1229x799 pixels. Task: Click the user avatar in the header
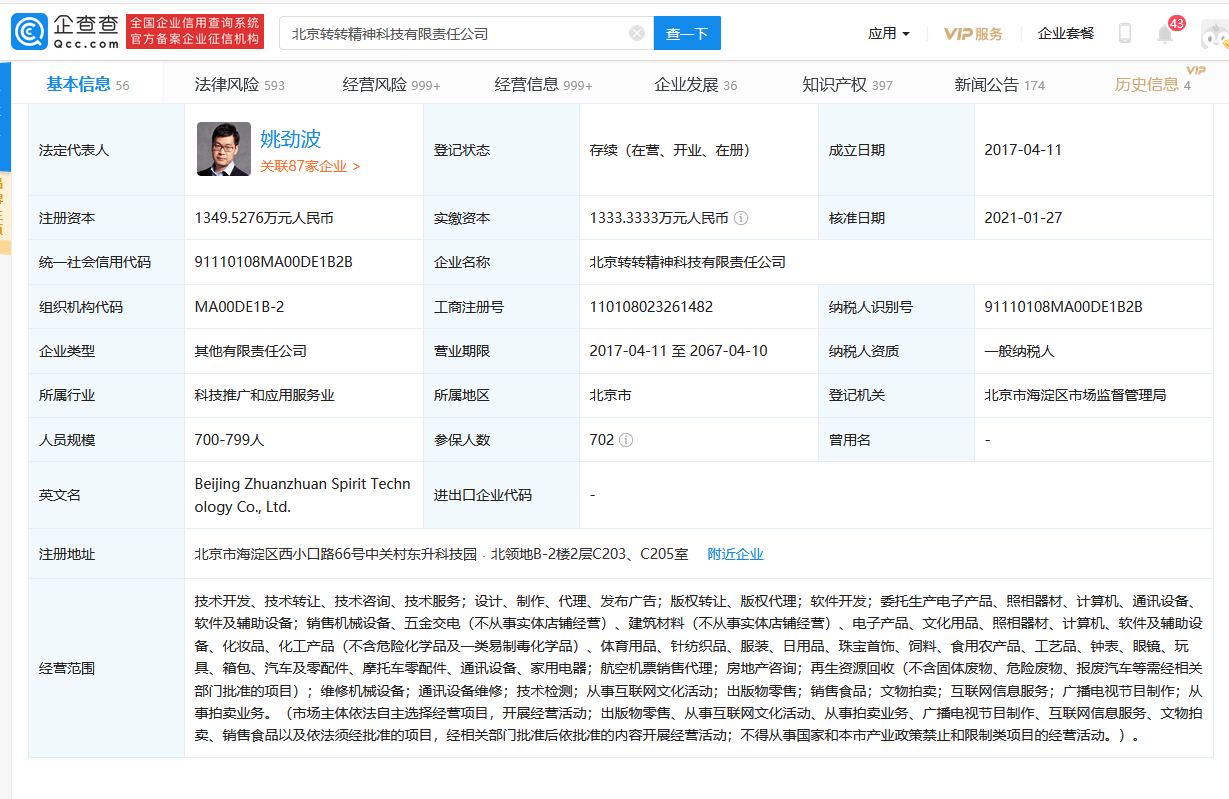pyautogui.click(x=1213, y=36)
